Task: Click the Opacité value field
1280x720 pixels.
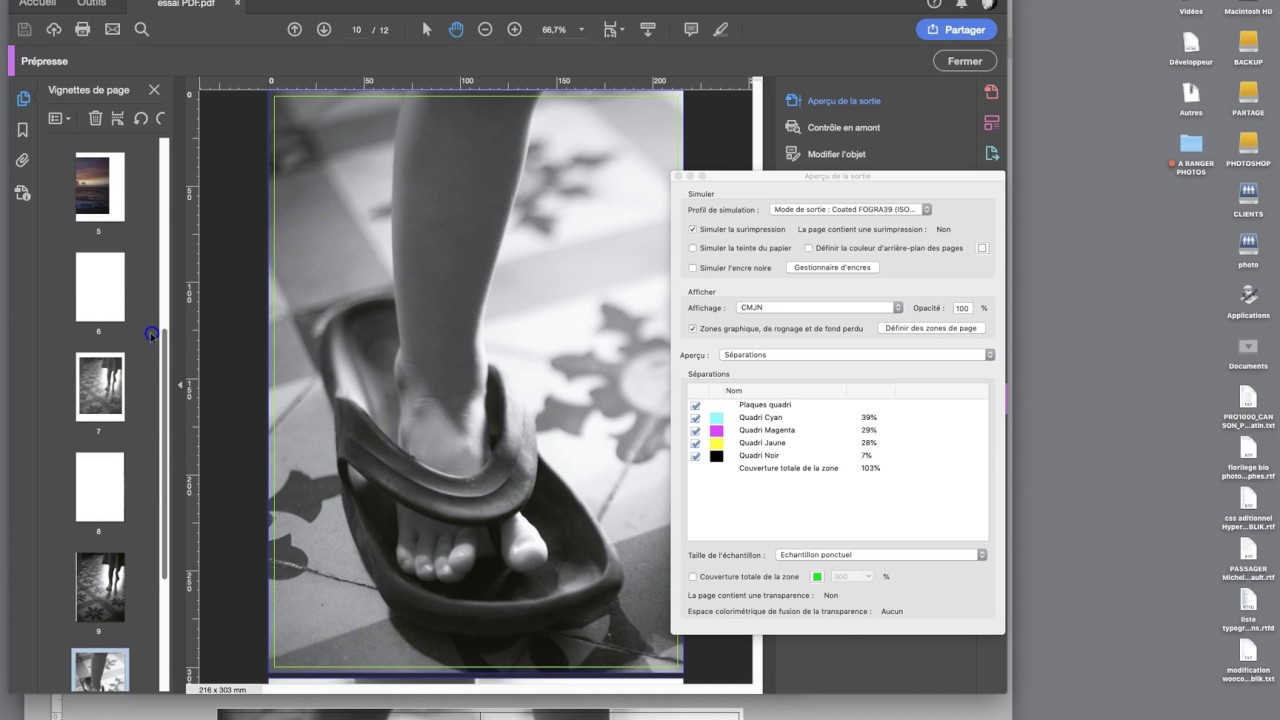Action: (962, 308)
